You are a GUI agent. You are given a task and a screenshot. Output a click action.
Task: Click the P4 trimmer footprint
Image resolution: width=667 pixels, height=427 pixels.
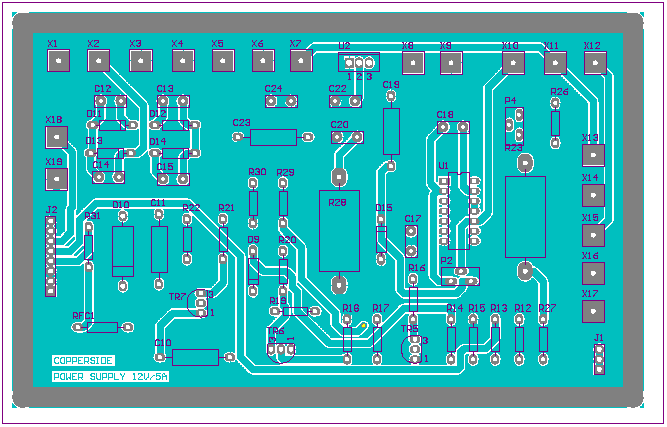pos(514,124)
